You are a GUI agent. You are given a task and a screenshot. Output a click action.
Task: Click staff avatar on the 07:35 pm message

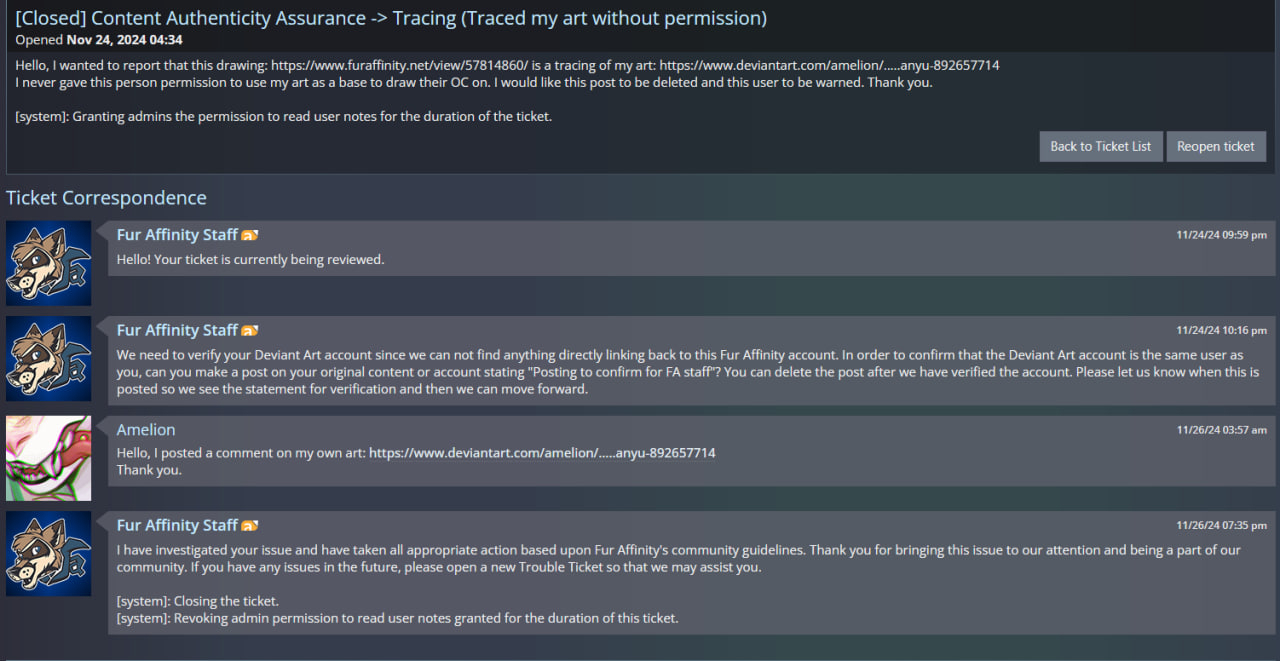(48, 554)
